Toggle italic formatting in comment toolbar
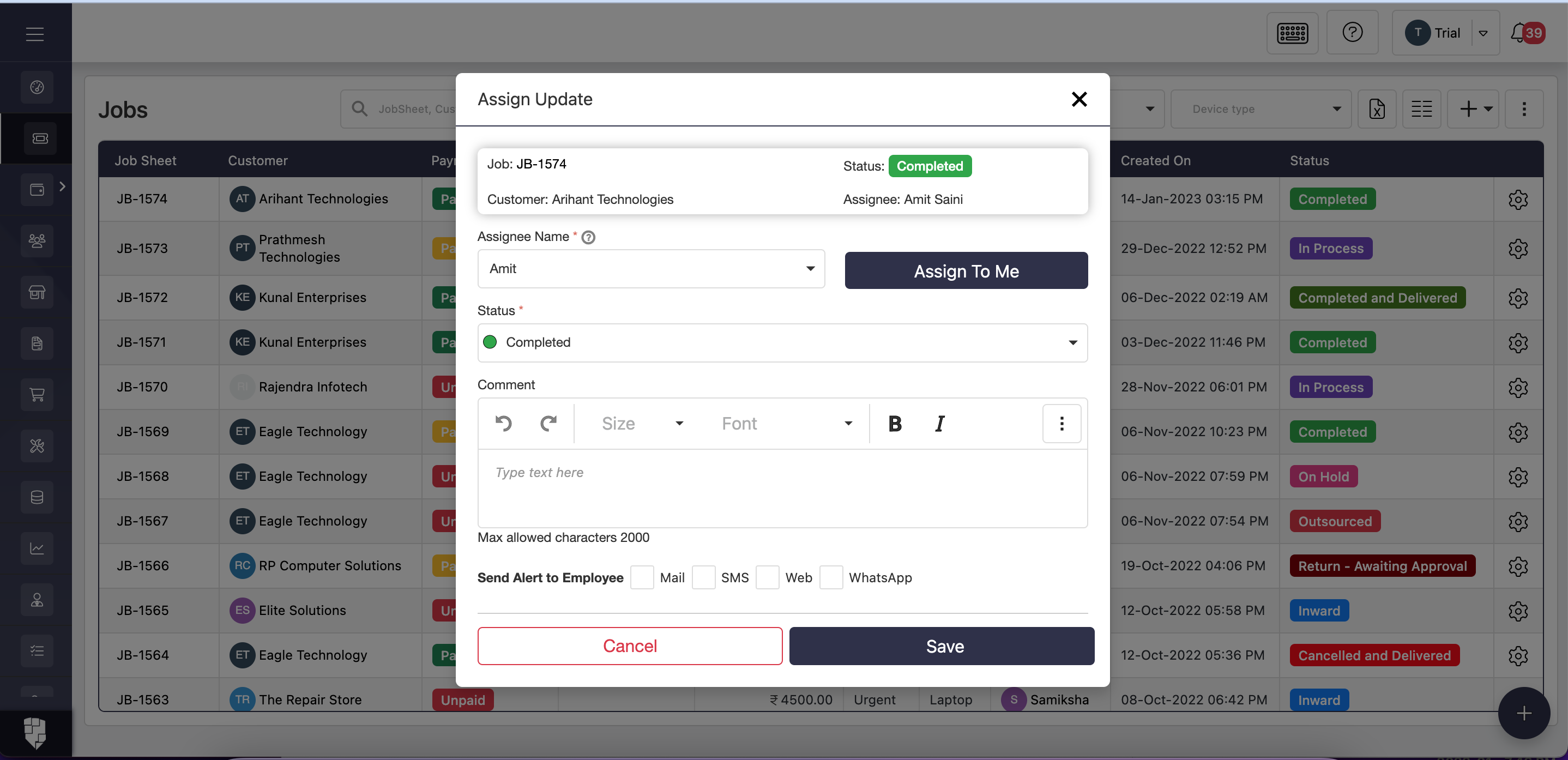 pos(939,423)
